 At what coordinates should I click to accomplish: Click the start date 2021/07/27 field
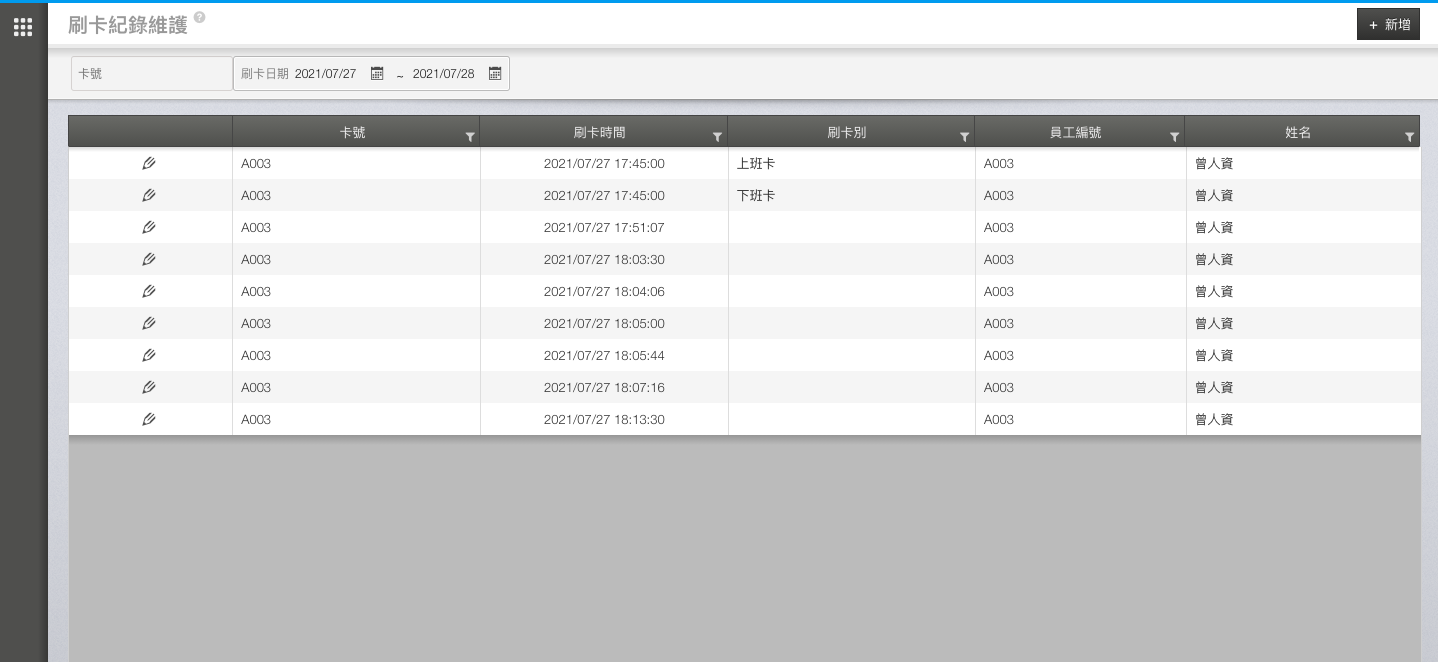[x=326, y=74]
